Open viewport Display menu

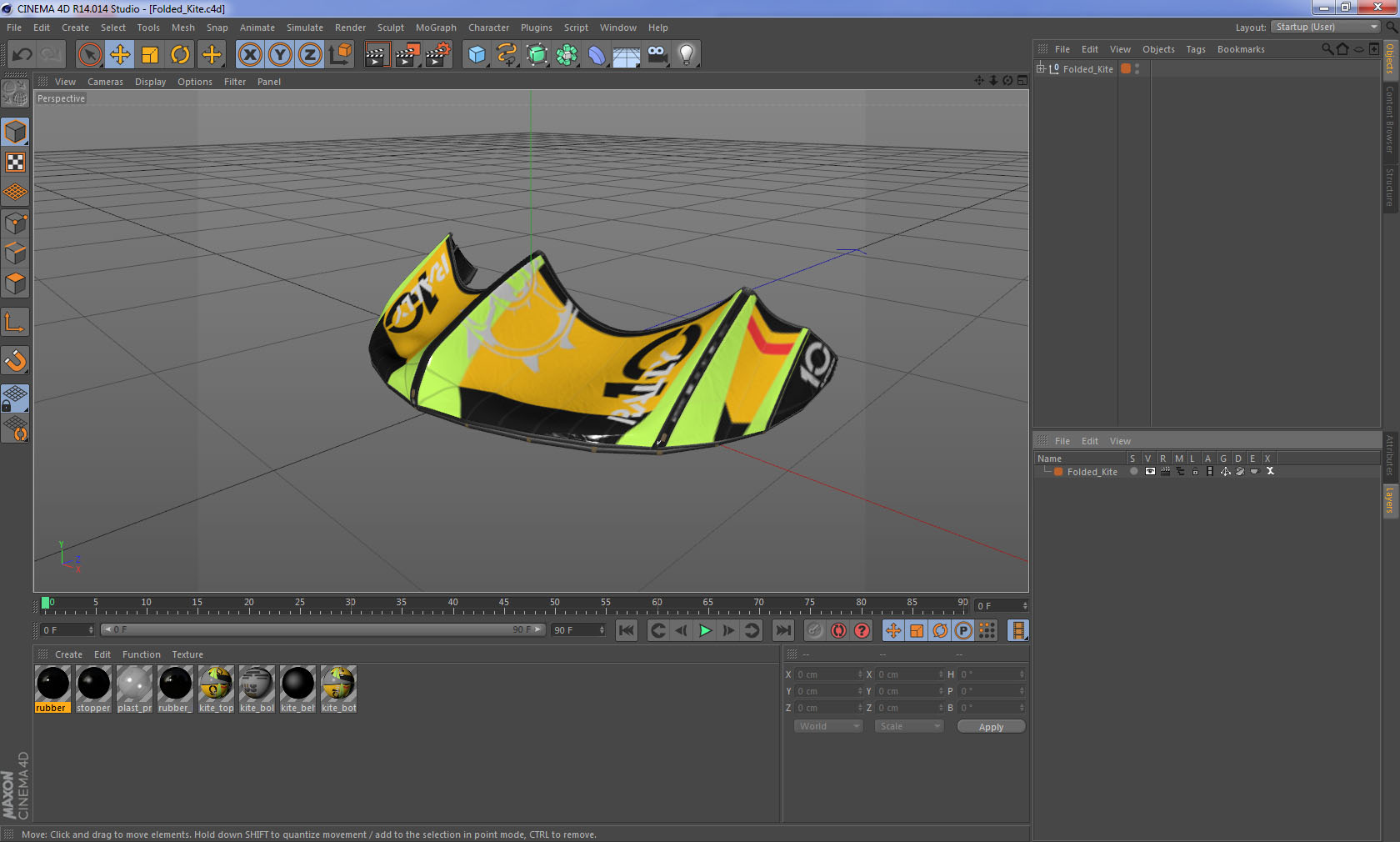150,82
